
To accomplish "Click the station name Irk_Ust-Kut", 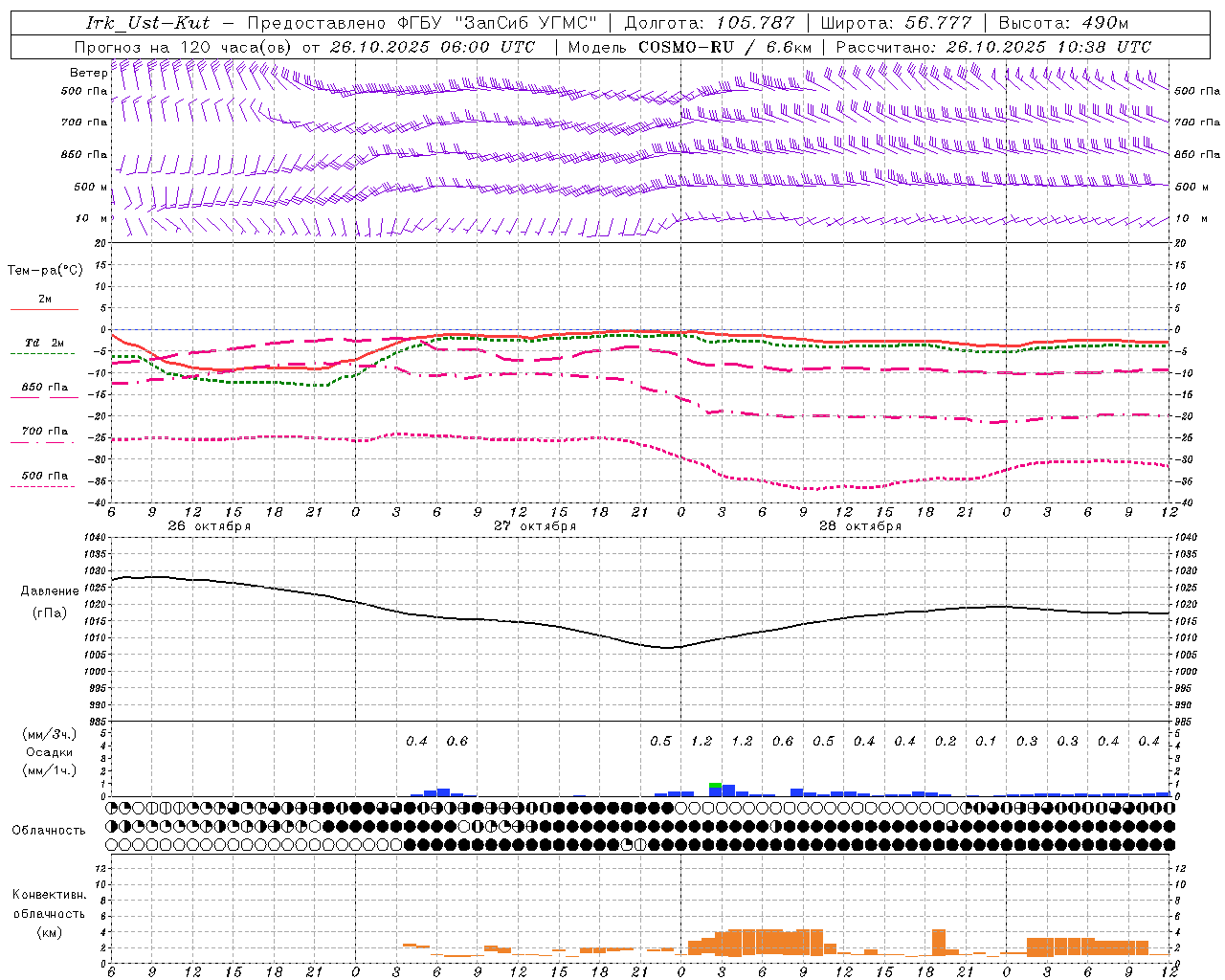I will pos(147,23).
